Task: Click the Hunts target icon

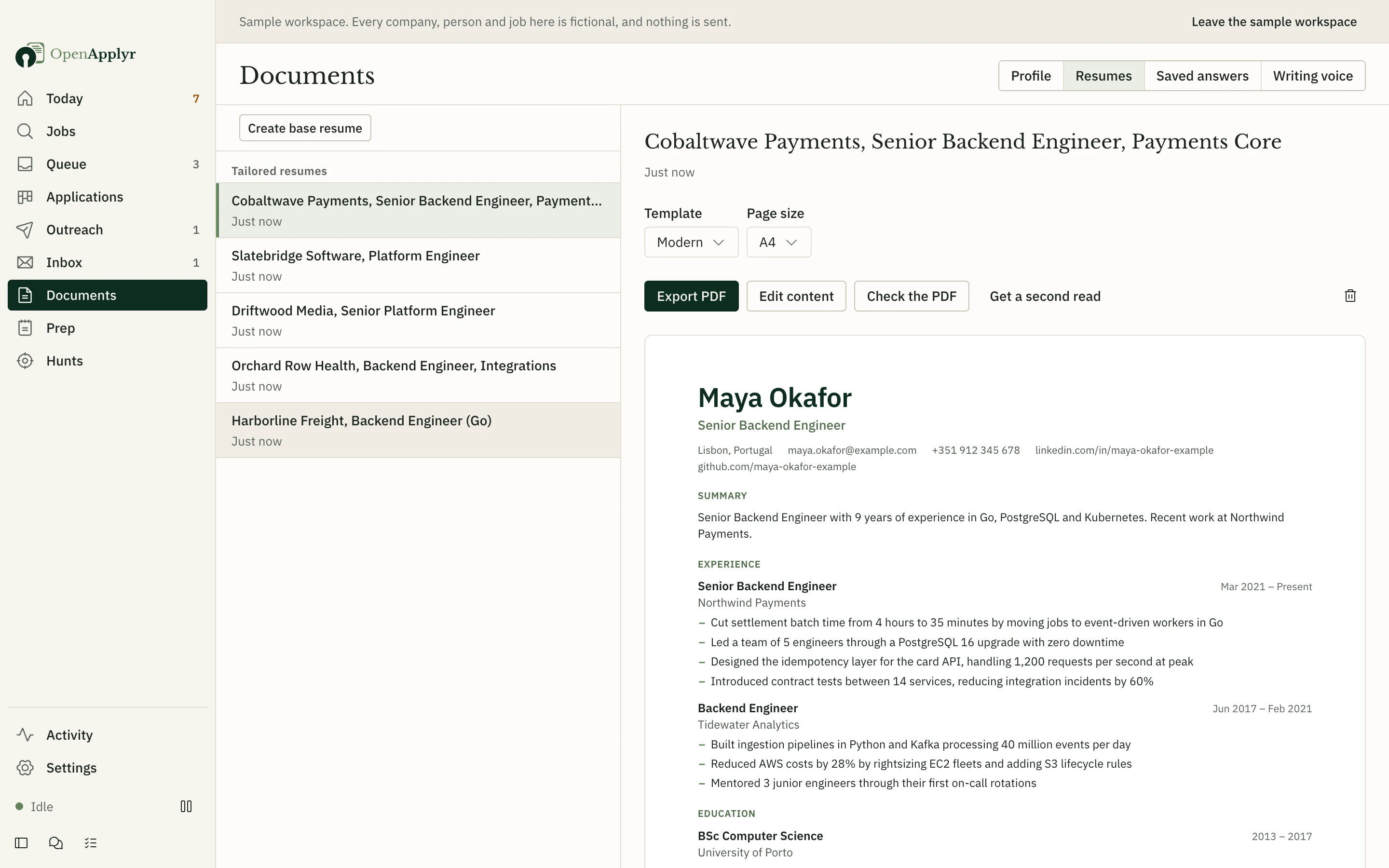Action: click(x=25, y=361)
